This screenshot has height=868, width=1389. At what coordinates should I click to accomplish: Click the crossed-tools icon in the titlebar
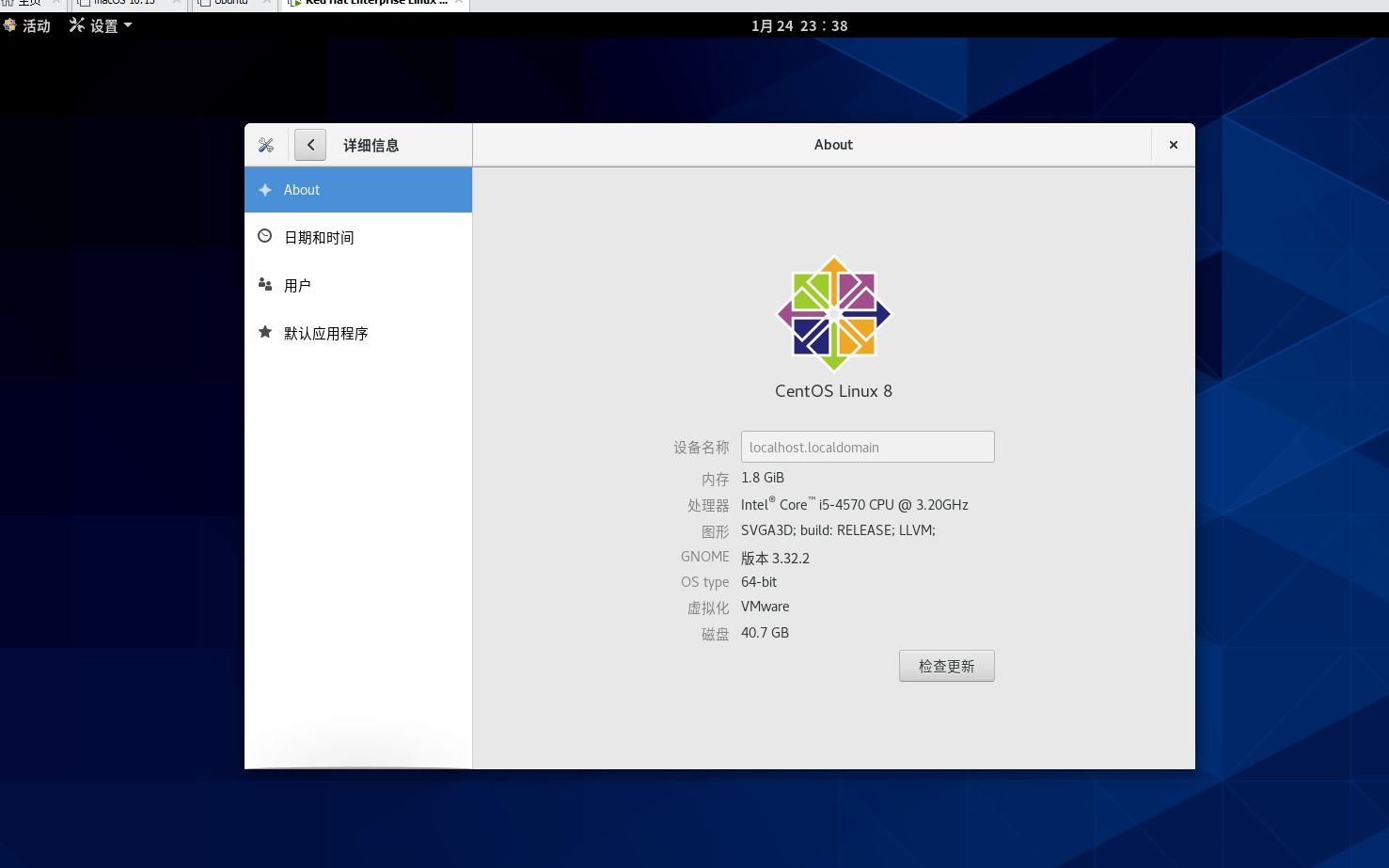266,145
